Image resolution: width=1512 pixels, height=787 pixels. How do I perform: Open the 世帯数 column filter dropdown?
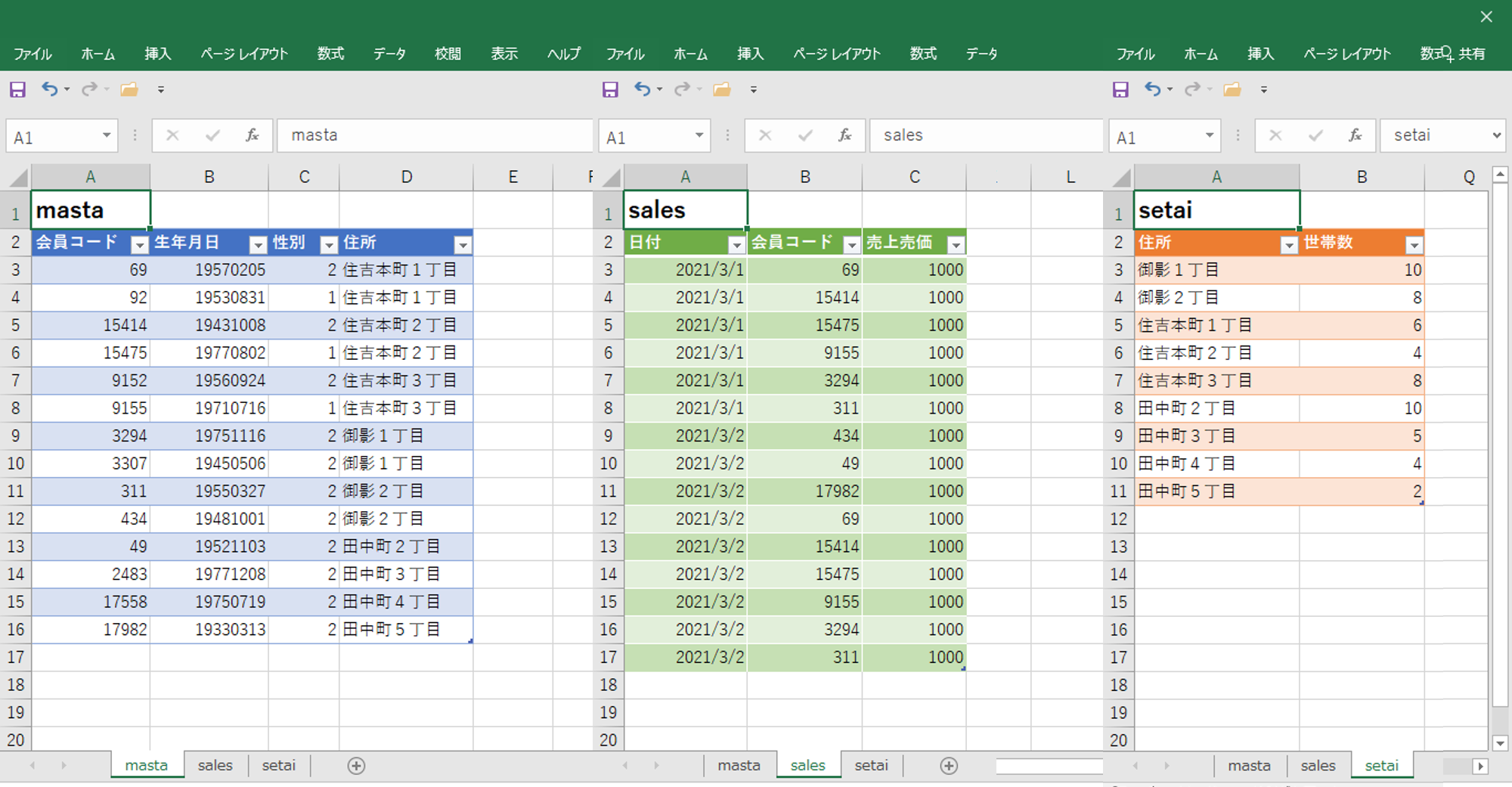[1414, 244]
